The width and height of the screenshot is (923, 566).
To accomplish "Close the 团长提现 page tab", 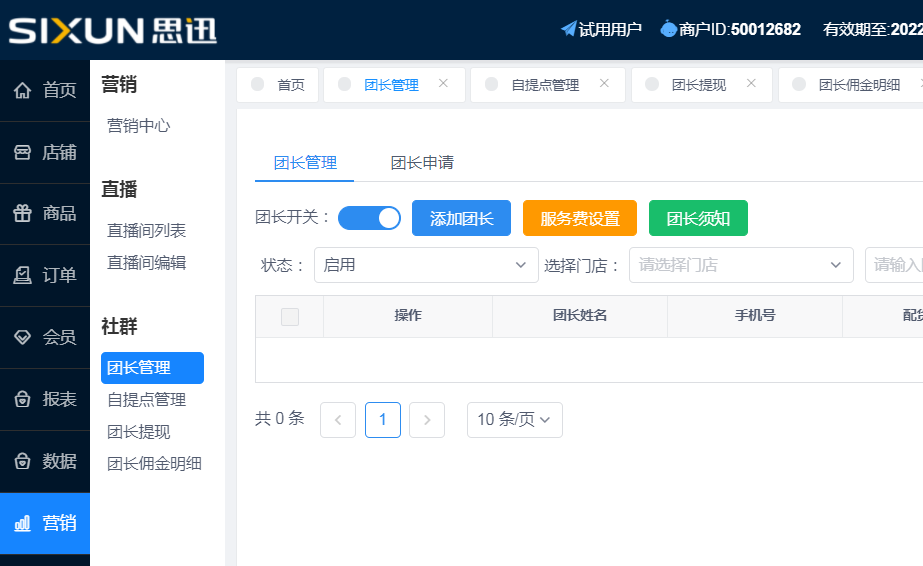I will (751, 84).
